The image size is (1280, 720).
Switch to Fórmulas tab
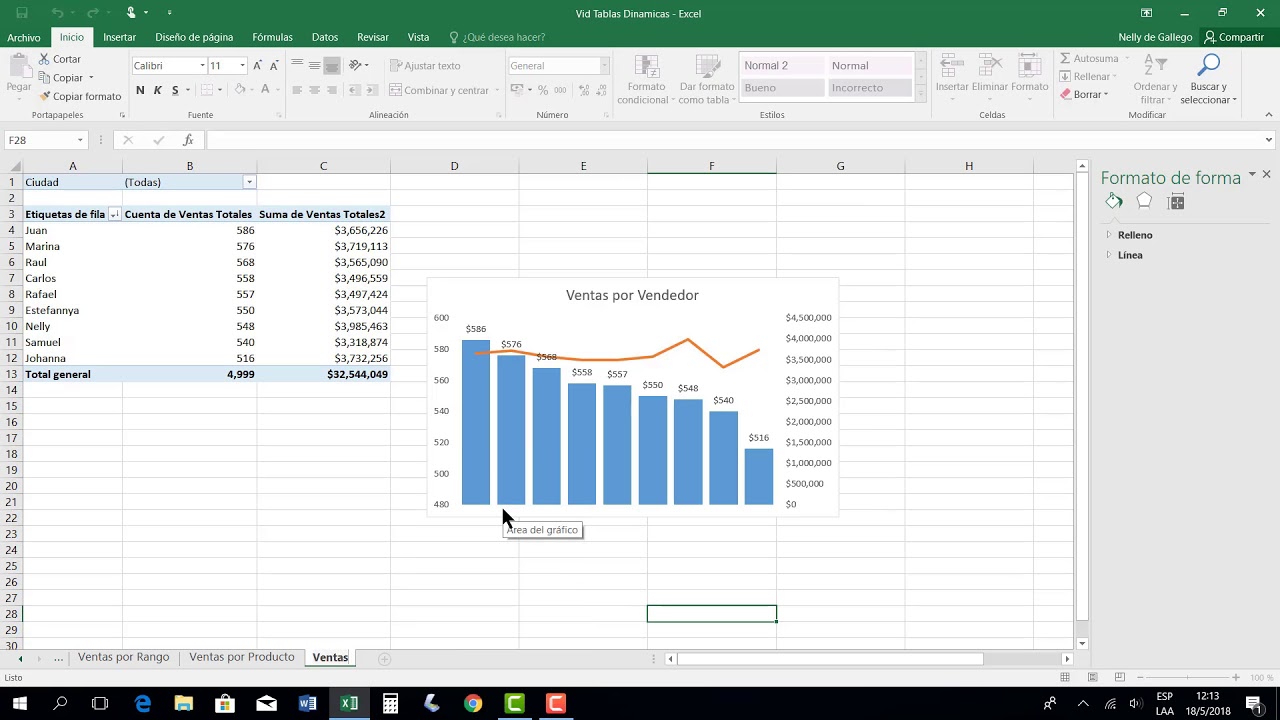click(x=272, y=37)
